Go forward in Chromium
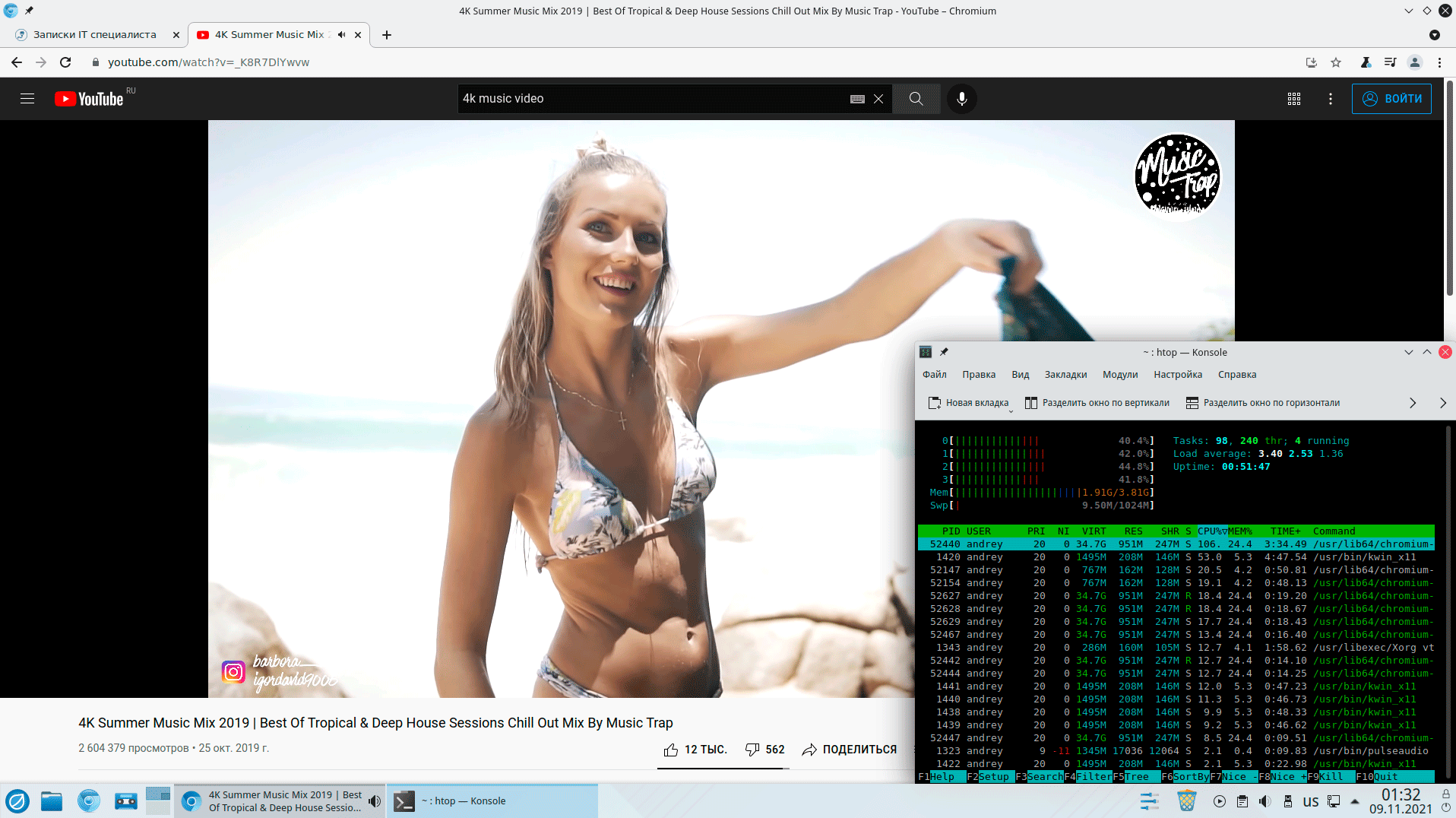The image size is (1456, 818). [41, 62]
